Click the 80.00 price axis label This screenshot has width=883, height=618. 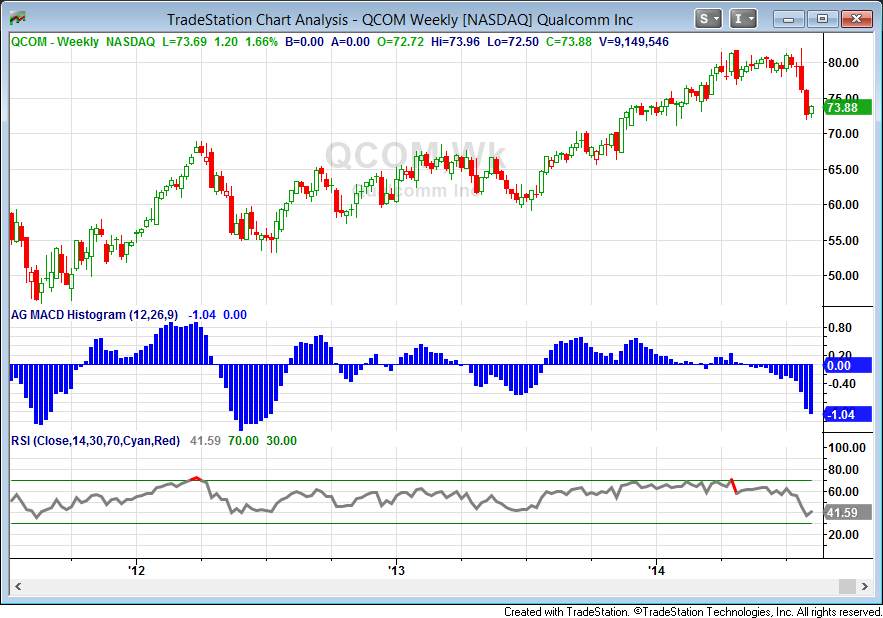[x=843, y=63]
